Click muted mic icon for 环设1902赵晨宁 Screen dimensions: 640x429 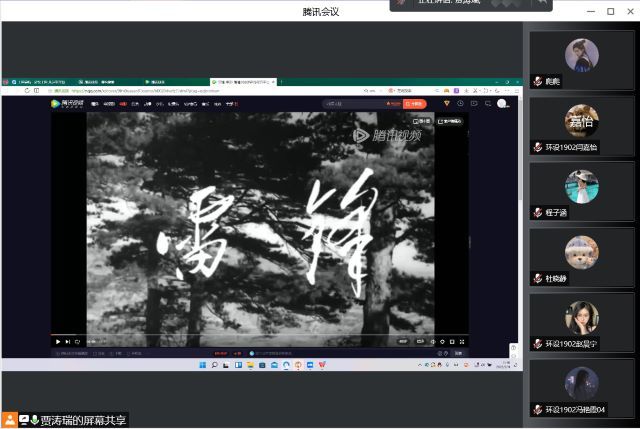pos(538,344)
